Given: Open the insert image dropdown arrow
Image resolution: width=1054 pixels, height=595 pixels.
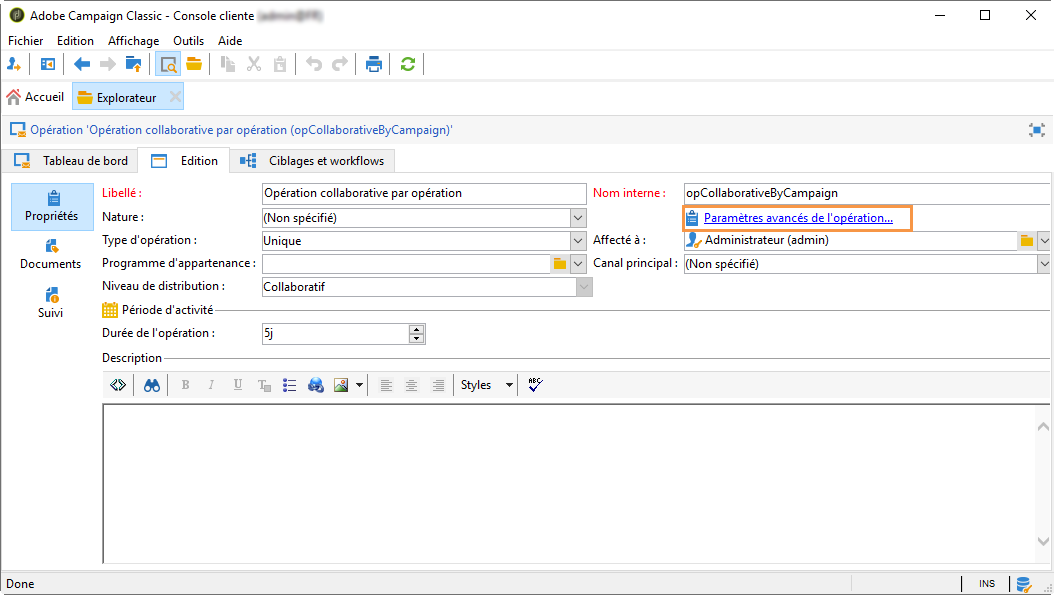Looking at the screenshot, I should pyautogui.click(x=359, y=385).
